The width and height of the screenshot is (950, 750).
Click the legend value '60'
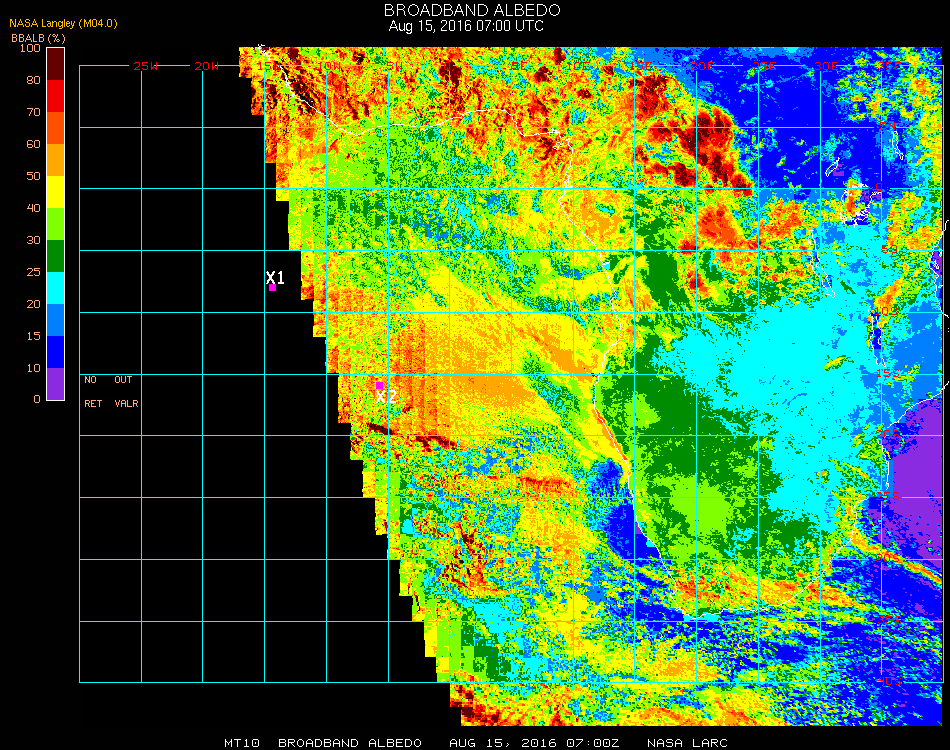pyautogui.click(x=33, y=144)
